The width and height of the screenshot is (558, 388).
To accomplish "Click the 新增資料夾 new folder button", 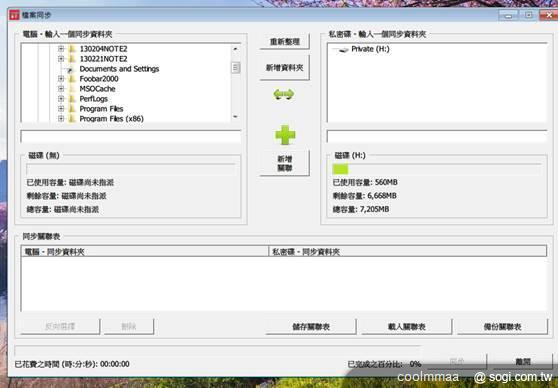I will tap(284, 68).
